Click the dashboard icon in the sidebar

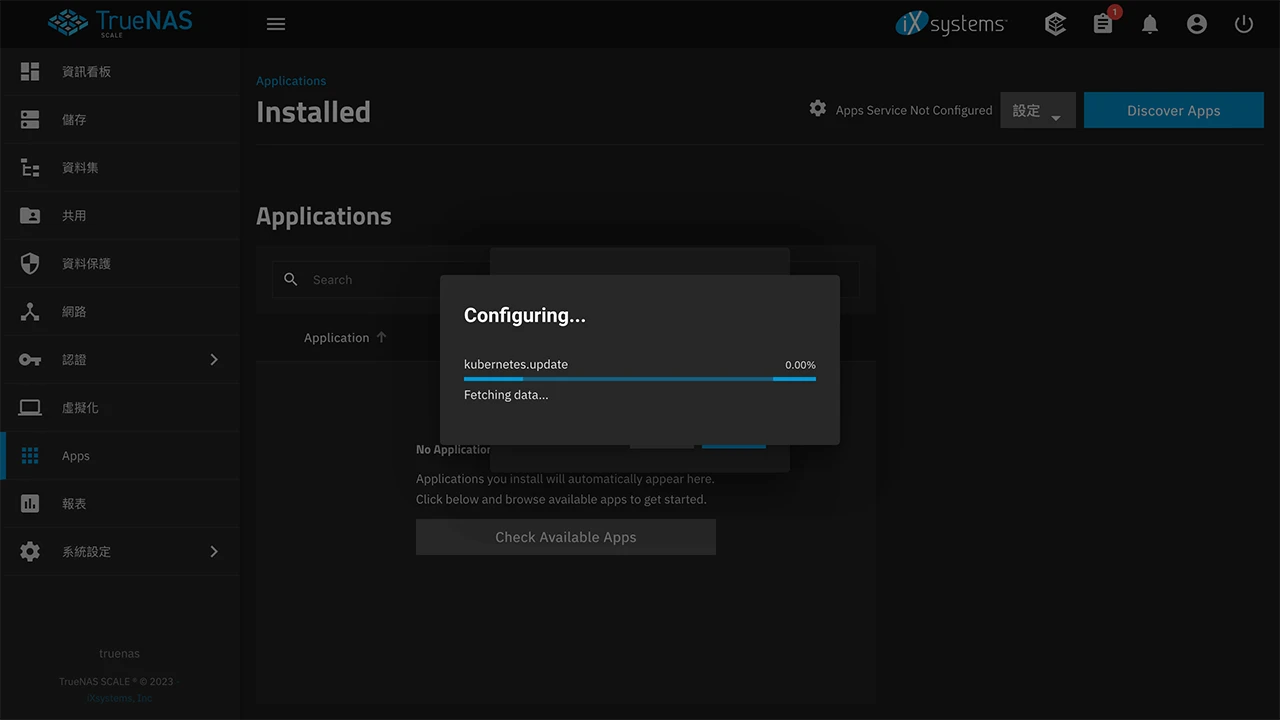[x=30, y=72]
